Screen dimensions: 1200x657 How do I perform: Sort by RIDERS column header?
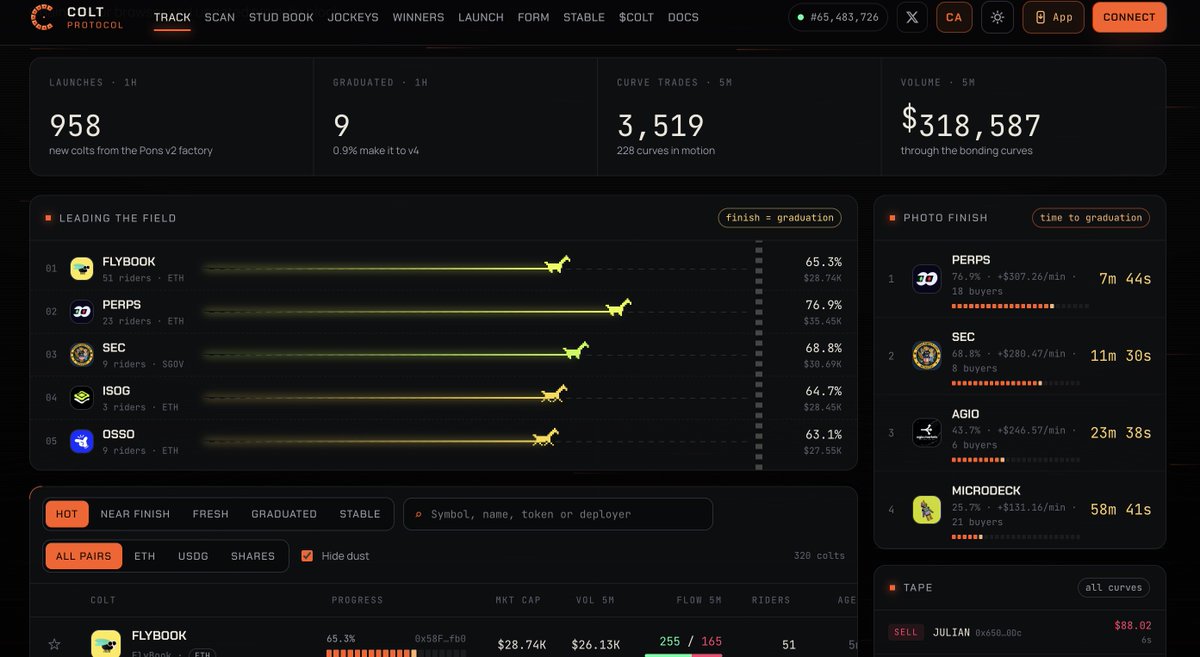point(771,600)
